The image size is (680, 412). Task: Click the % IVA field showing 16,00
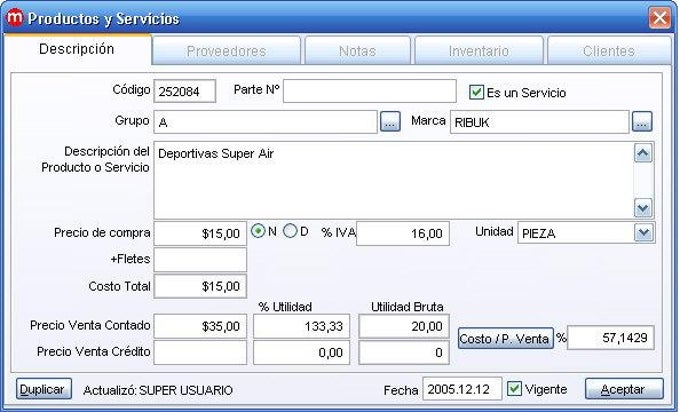[x=403, y=233]
